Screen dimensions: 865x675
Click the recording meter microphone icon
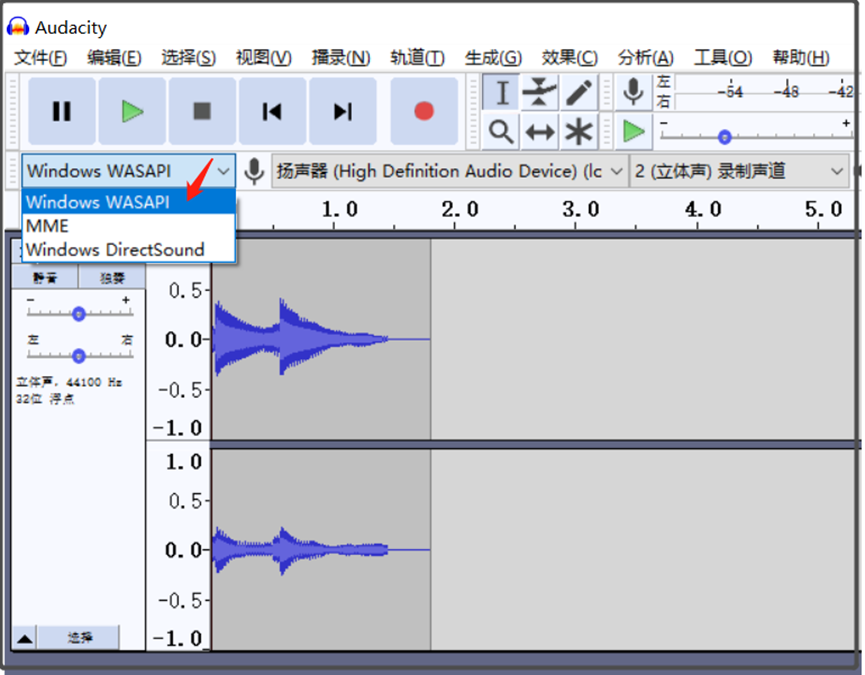(x=633, y=92)
